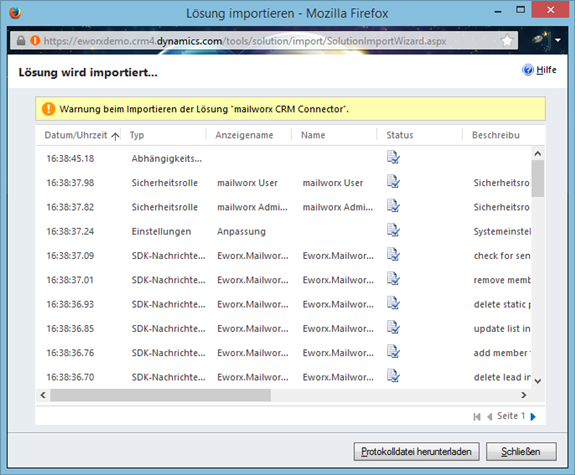Click the horizontal scrollbar thumb

[161, 395]
